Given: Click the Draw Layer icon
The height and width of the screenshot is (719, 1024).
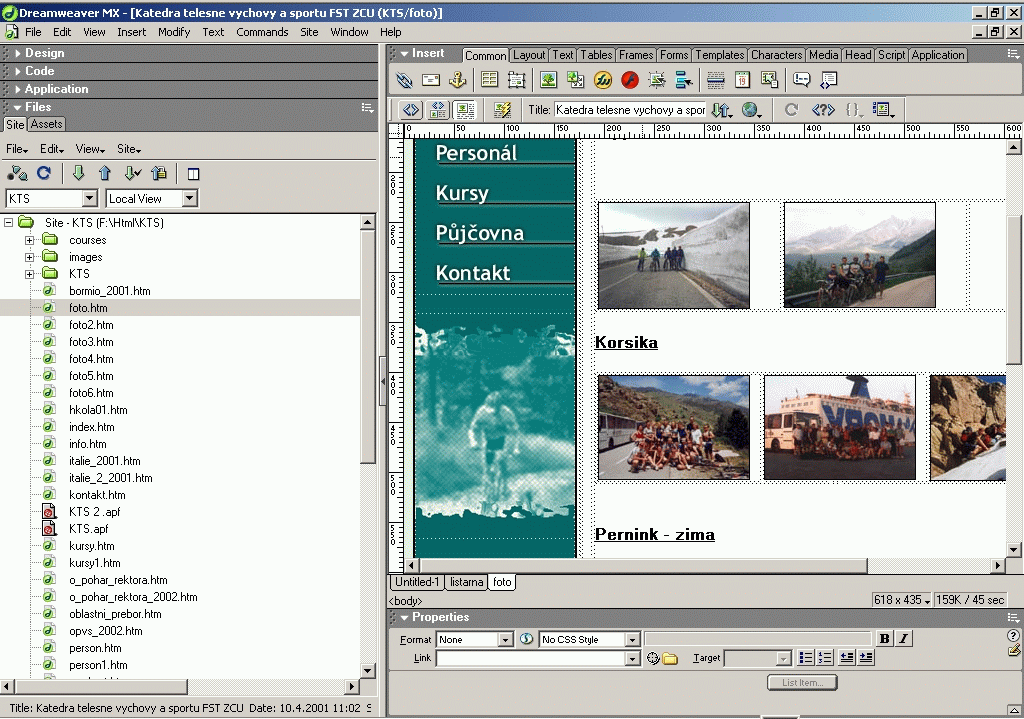Looking at the screenshot, I should [516, 80].
